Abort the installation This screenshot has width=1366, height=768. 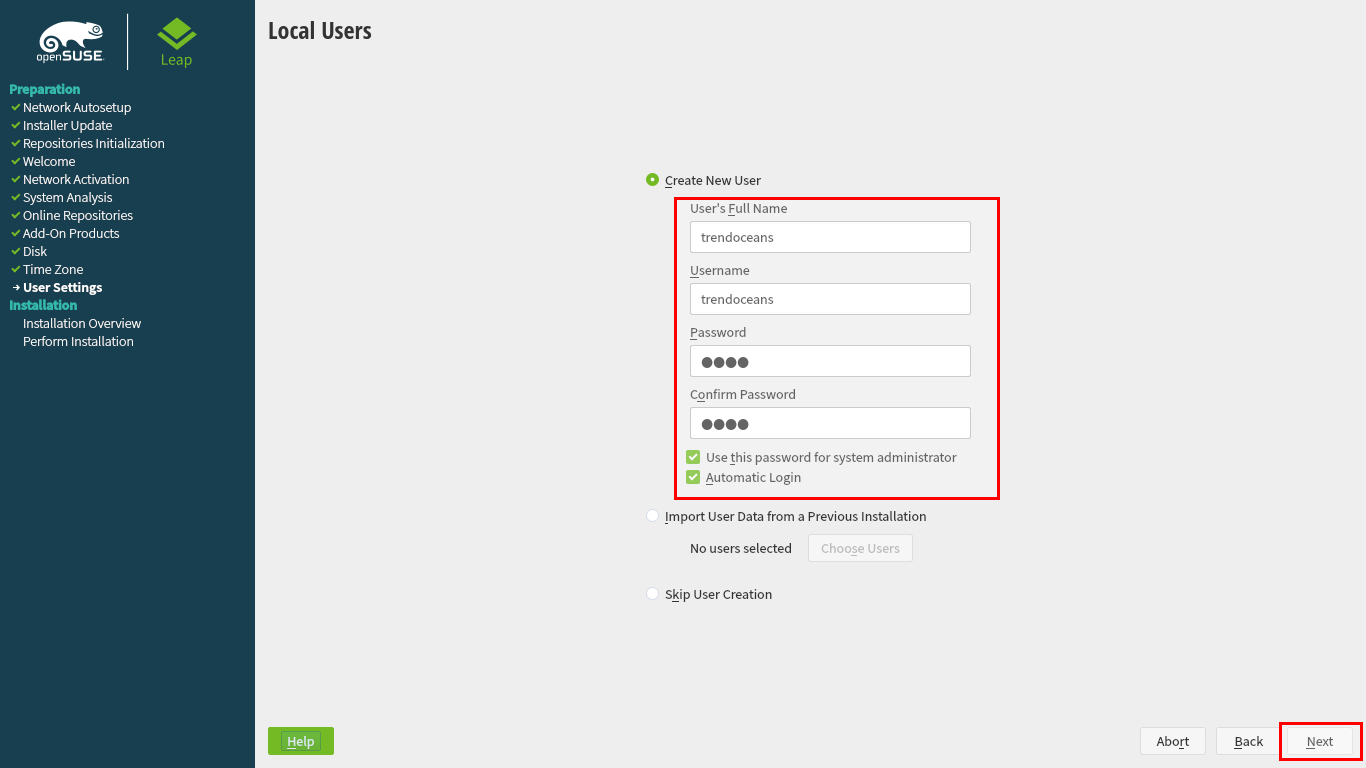coord(1173,741)
